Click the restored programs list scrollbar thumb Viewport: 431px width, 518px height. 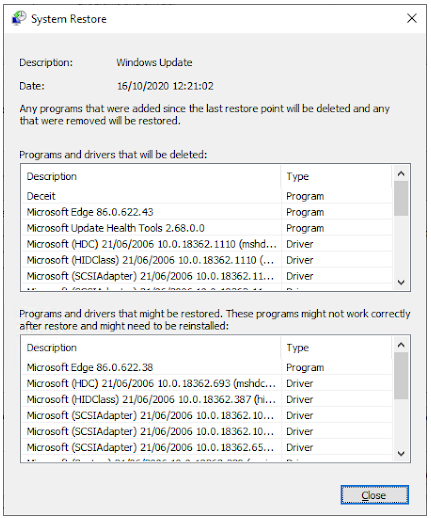[x=401, y=376]
